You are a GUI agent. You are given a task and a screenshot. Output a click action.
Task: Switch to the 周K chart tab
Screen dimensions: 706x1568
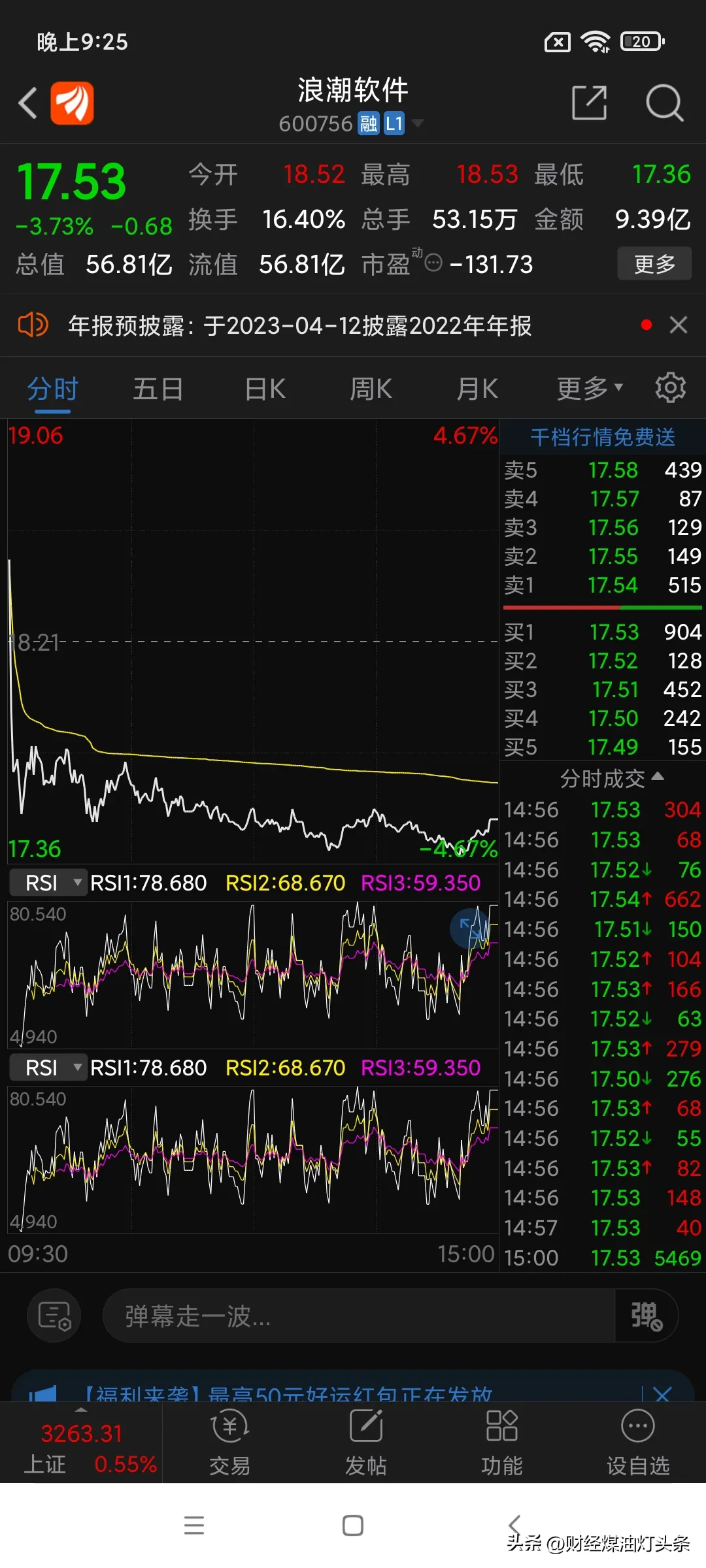point(371,389)
